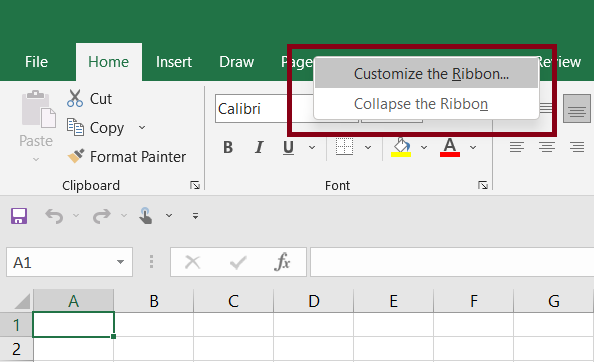The width and height of the screenshot is (594, 362).
Task: Open Font Color dropdown arrow
Action: pyautogui.click(x=473, y=147)
